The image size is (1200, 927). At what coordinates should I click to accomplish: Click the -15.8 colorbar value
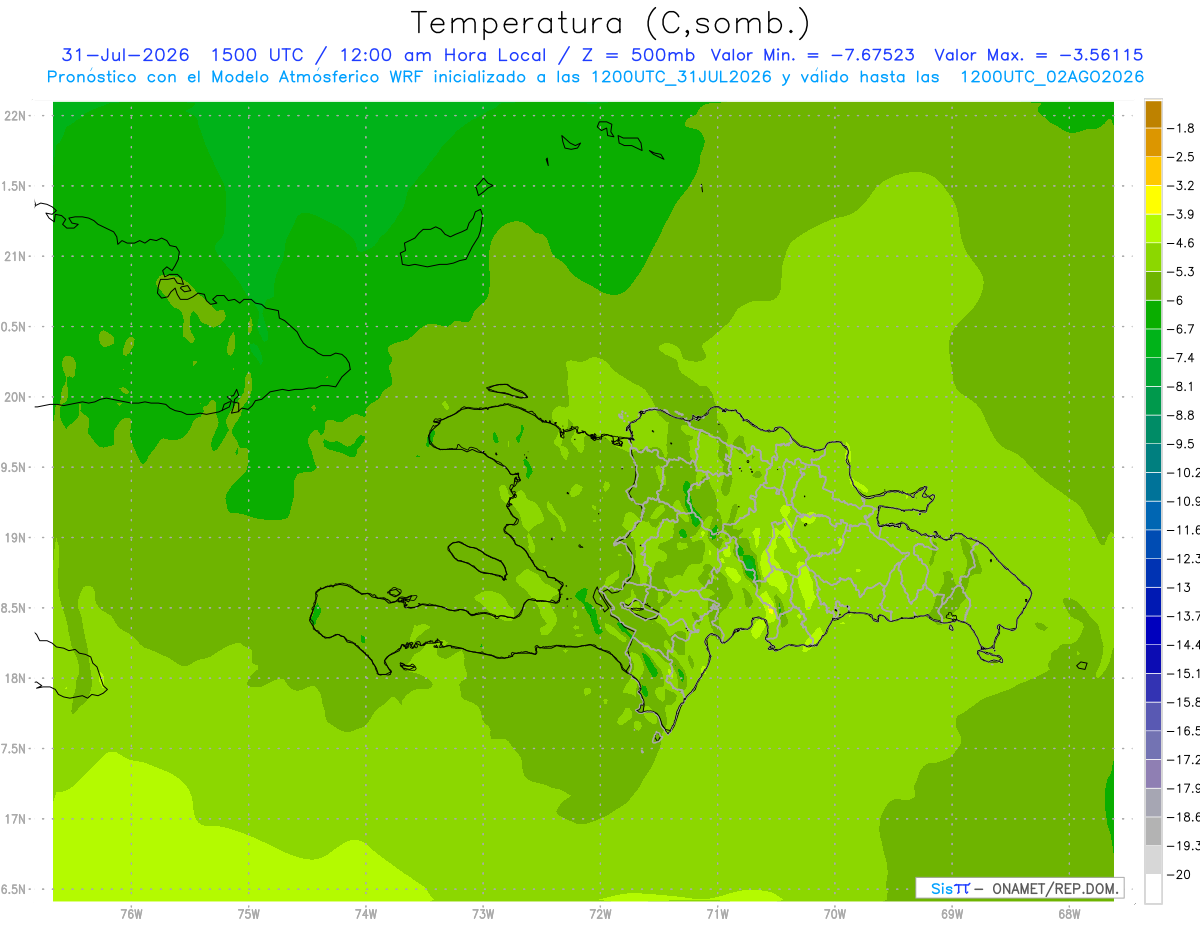(1183, 702)
